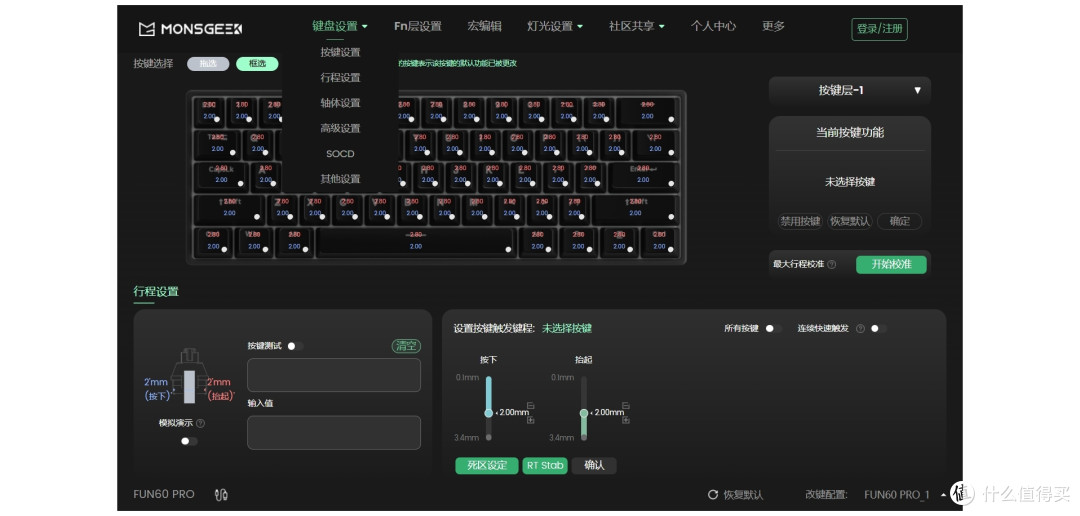This screenshot has height=516, width=1080.
Task: Start calibration with 开始校准
Action: tap(891, 265)
